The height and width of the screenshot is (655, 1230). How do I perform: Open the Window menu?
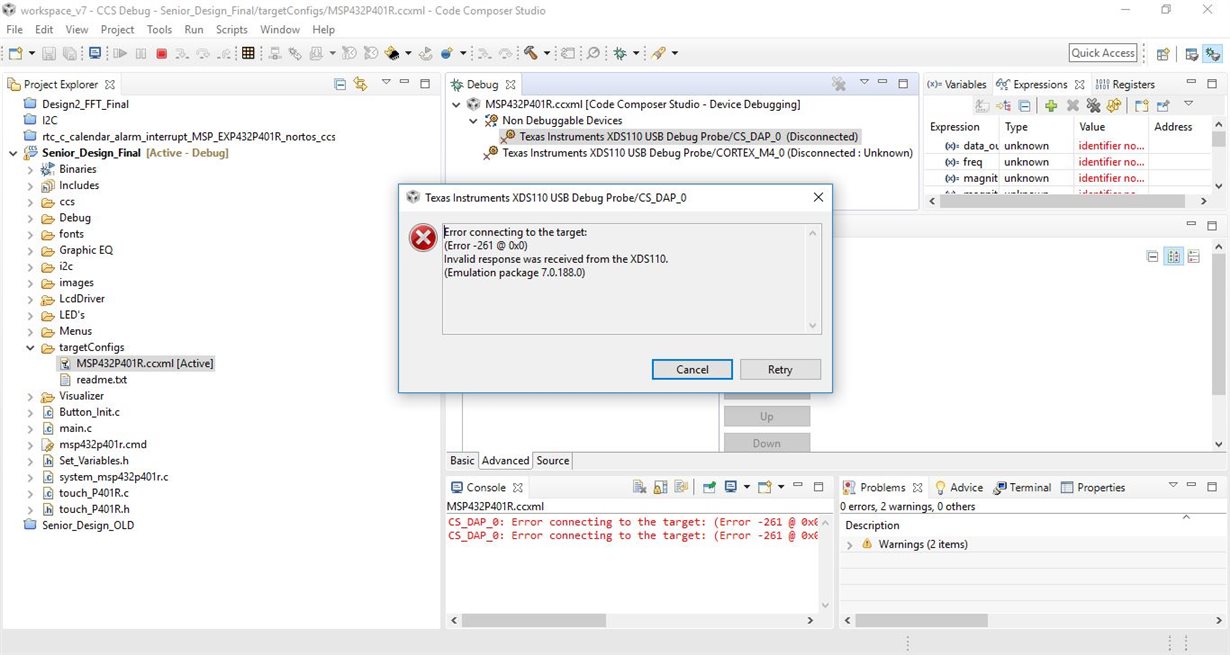click(x=280, y=29)
